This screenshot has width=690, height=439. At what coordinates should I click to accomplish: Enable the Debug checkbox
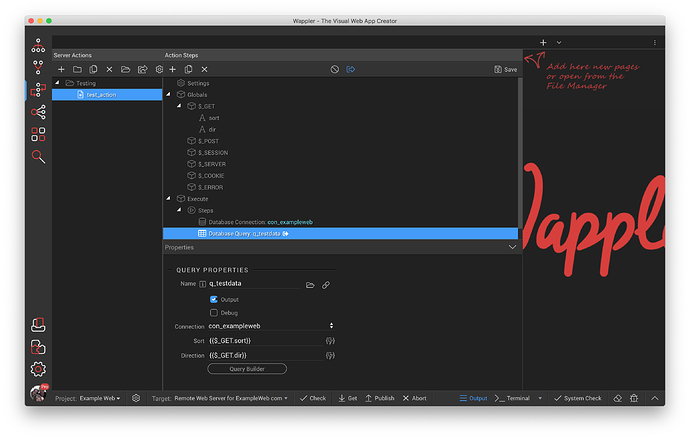tap(214, 313)
